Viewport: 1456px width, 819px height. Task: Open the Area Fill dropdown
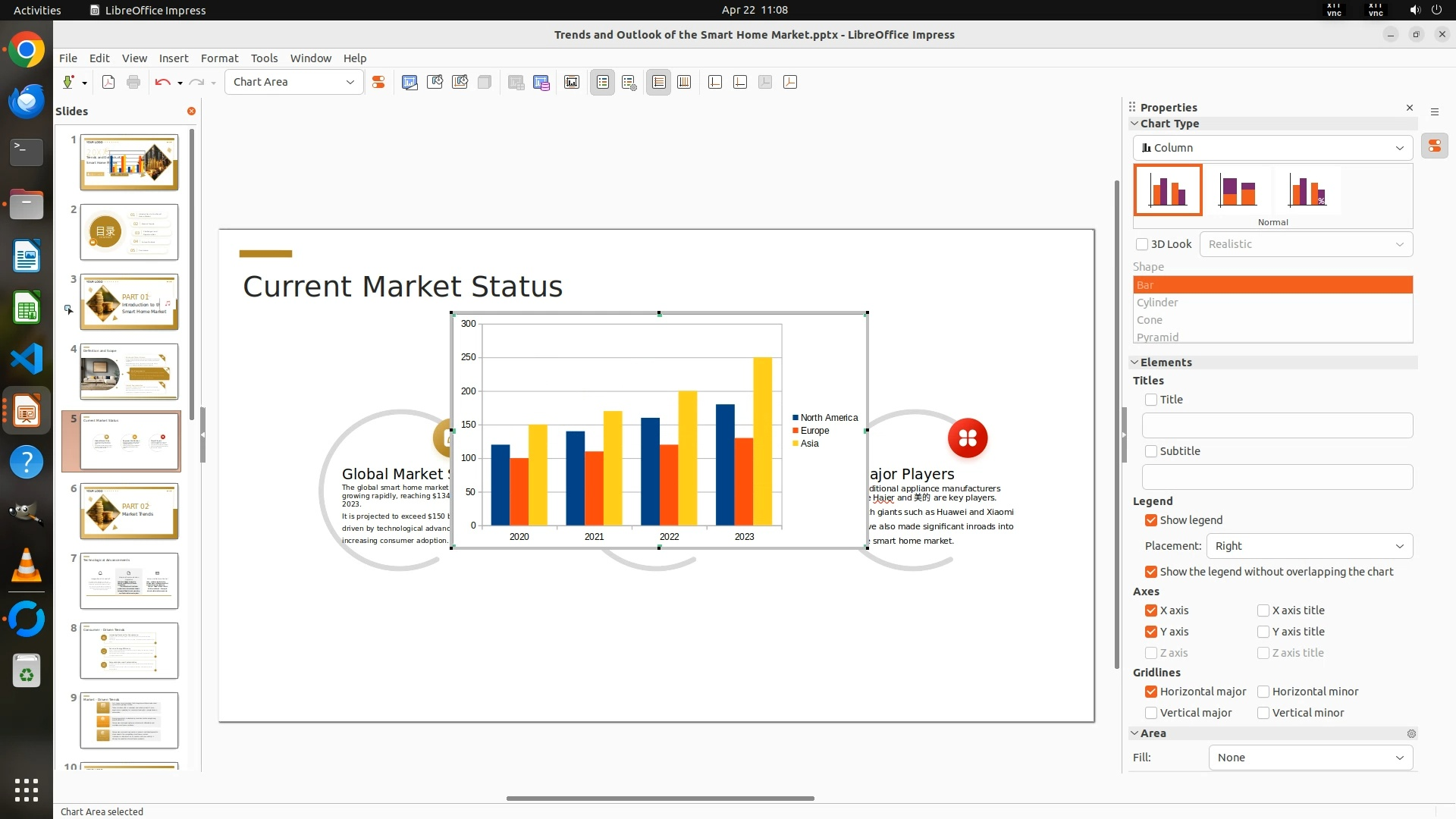(1310, 758)
